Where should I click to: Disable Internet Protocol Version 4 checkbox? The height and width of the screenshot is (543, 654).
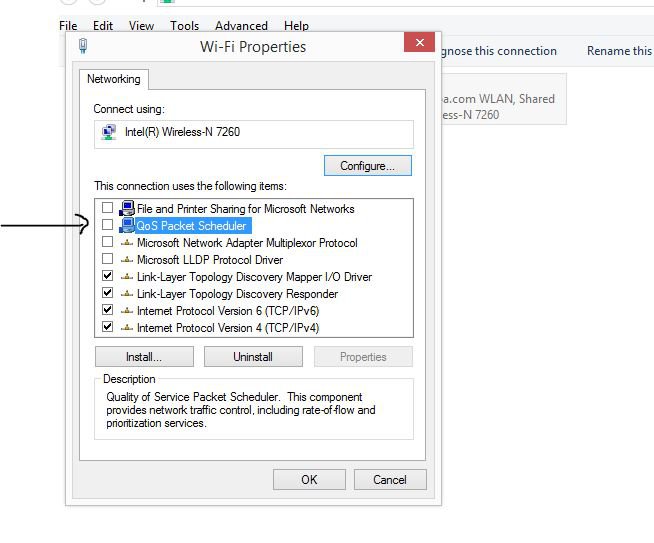coord(108,327)
